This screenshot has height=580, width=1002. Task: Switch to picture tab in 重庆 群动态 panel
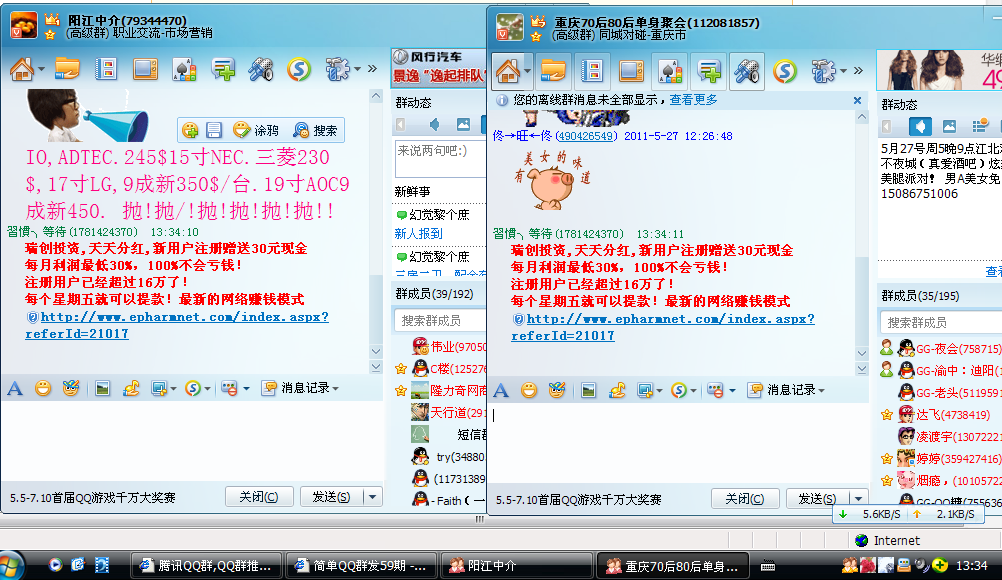point(950,126)
